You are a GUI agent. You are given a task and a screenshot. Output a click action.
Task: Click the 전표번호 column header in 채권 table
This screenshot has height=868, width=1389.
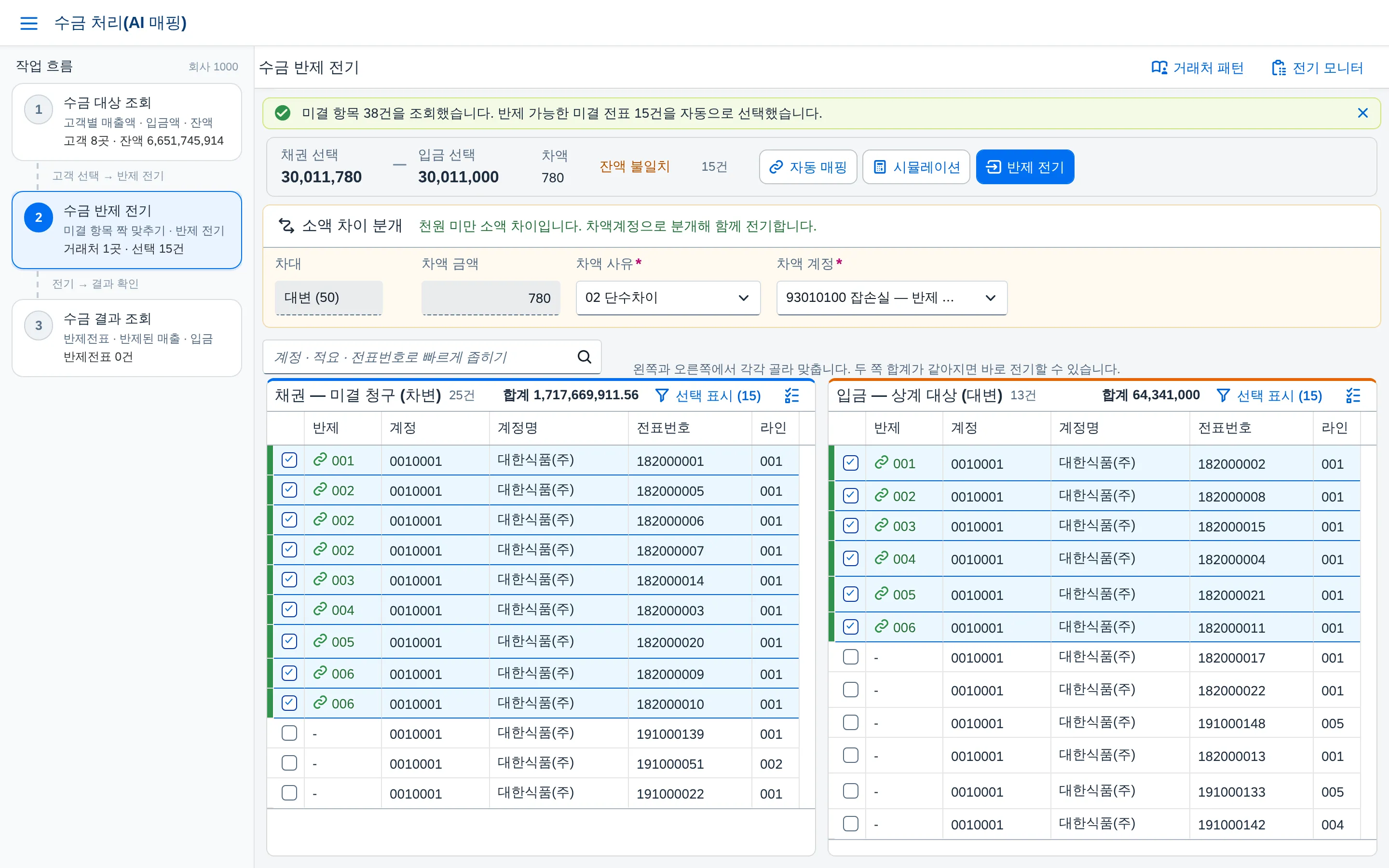pyautogui.click(x=690, y=428)
